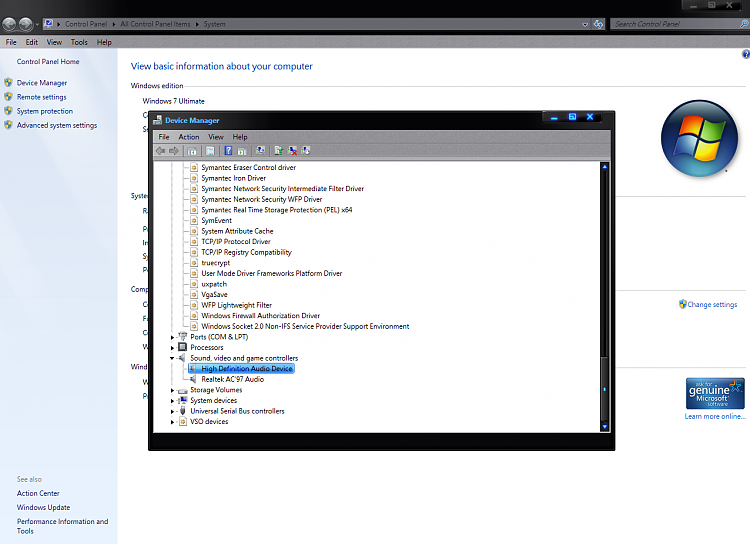750x544 pixels.
Task: Click the Ports (COM & LPT) category icon
Action: click(182, 336)
